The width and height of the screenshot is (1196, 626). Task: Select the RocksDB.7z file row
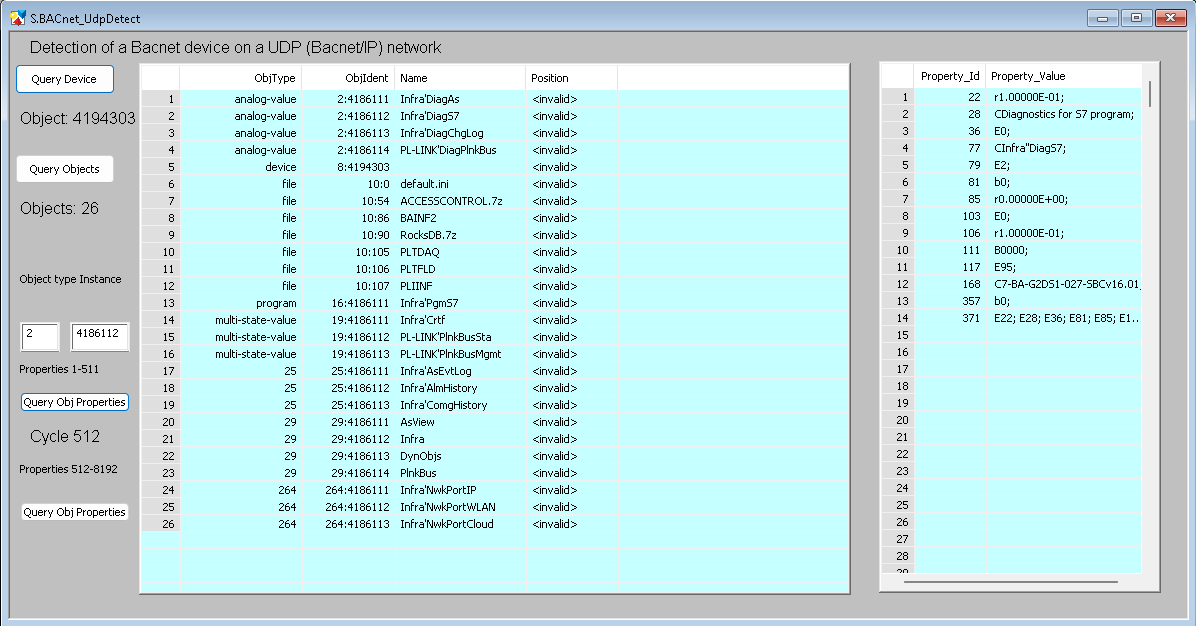(432, 235)
